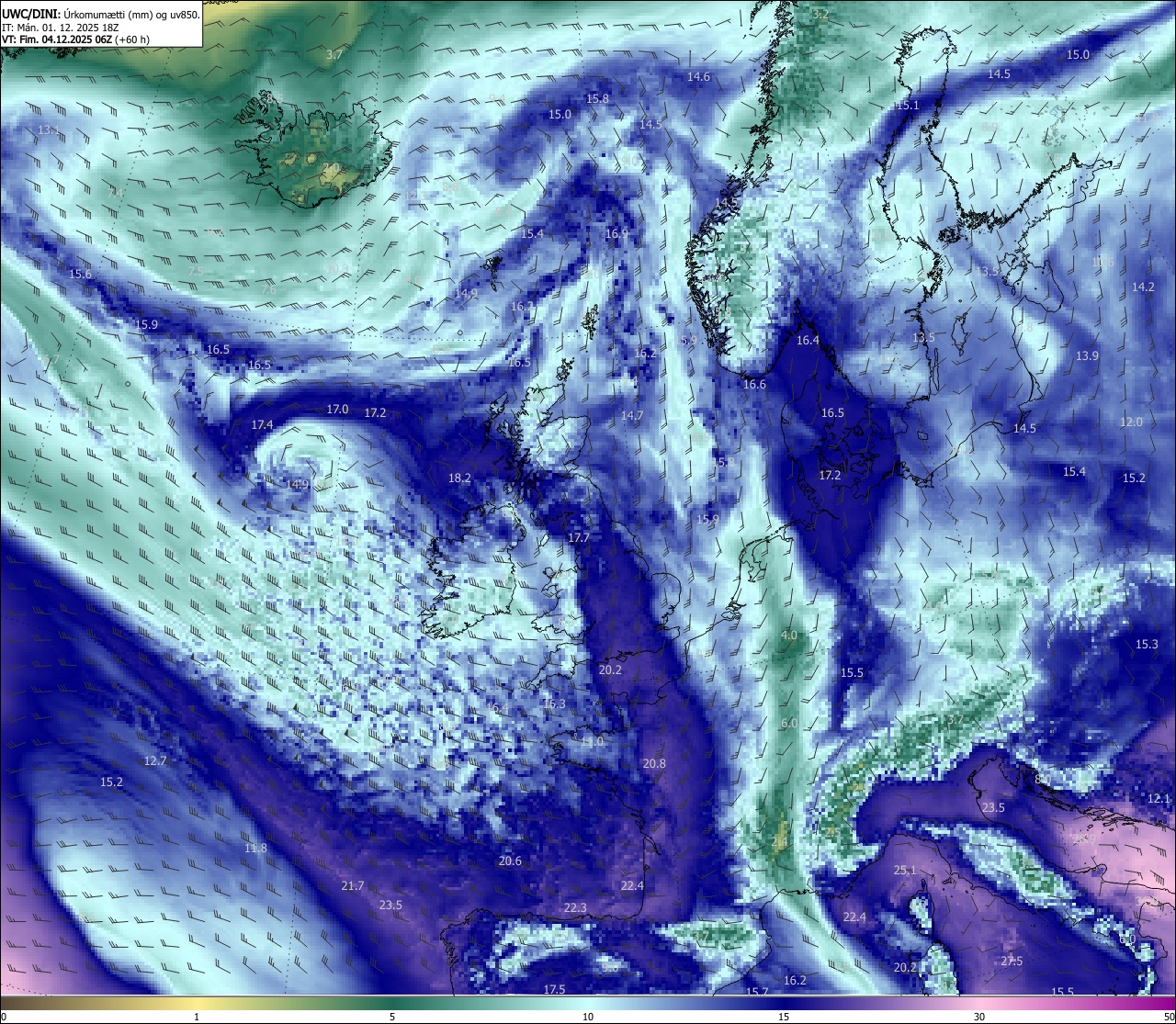Click the colorbar tick label 30
Screen dimensions: 1176x1024
979,1017
